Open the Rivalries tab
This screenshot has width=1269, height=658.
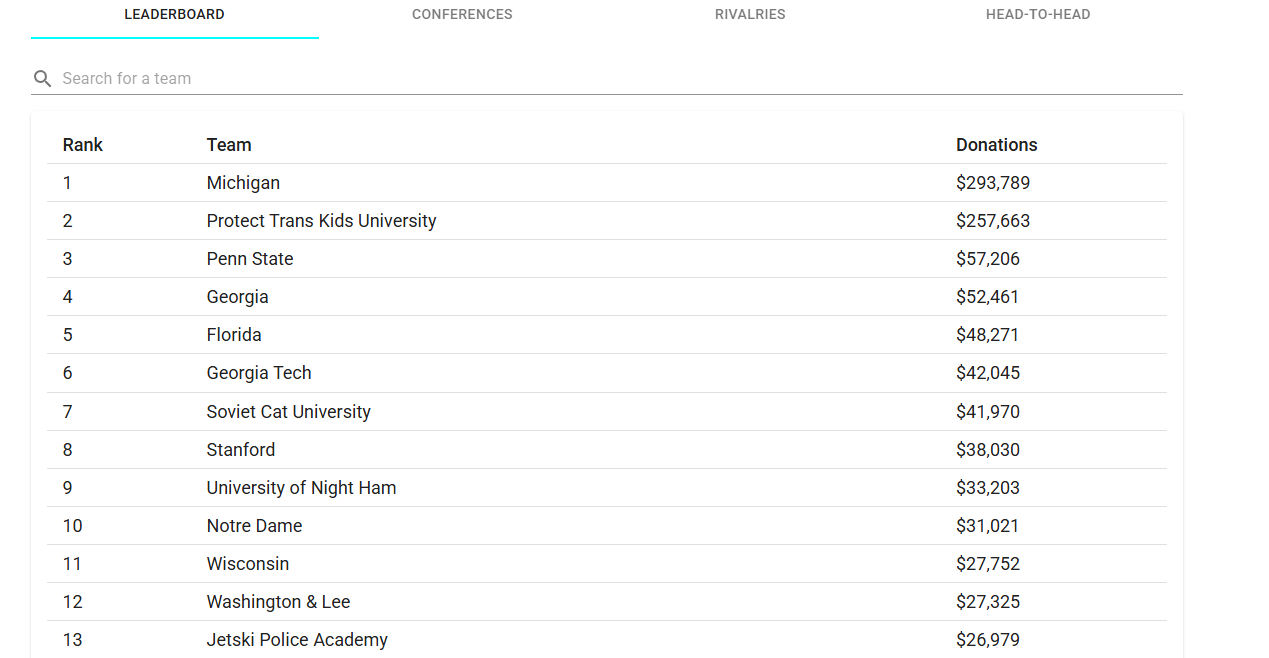tap(750, 15)
